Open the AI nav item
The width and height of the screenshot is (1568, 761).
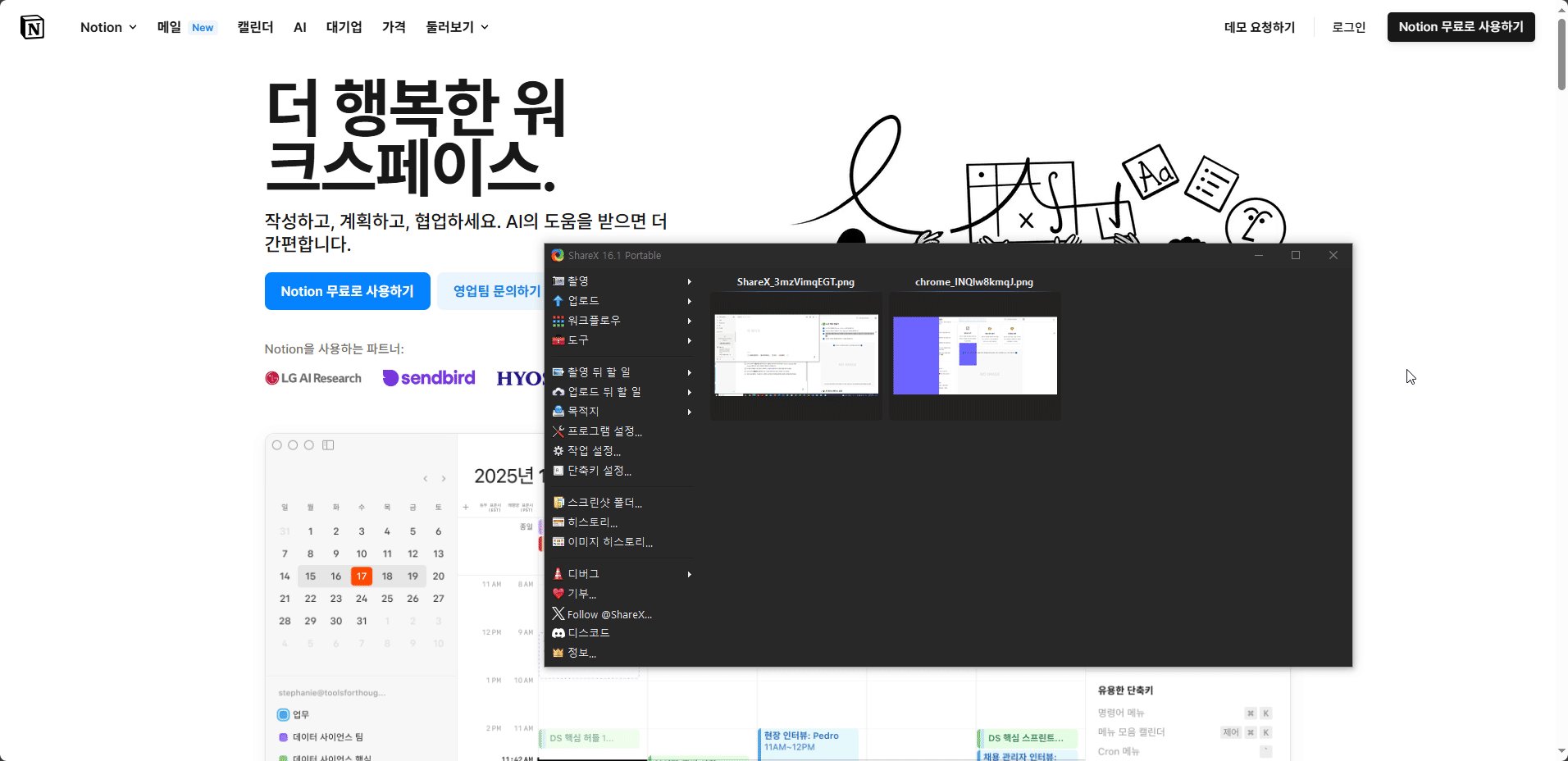[x=300, y=27]
